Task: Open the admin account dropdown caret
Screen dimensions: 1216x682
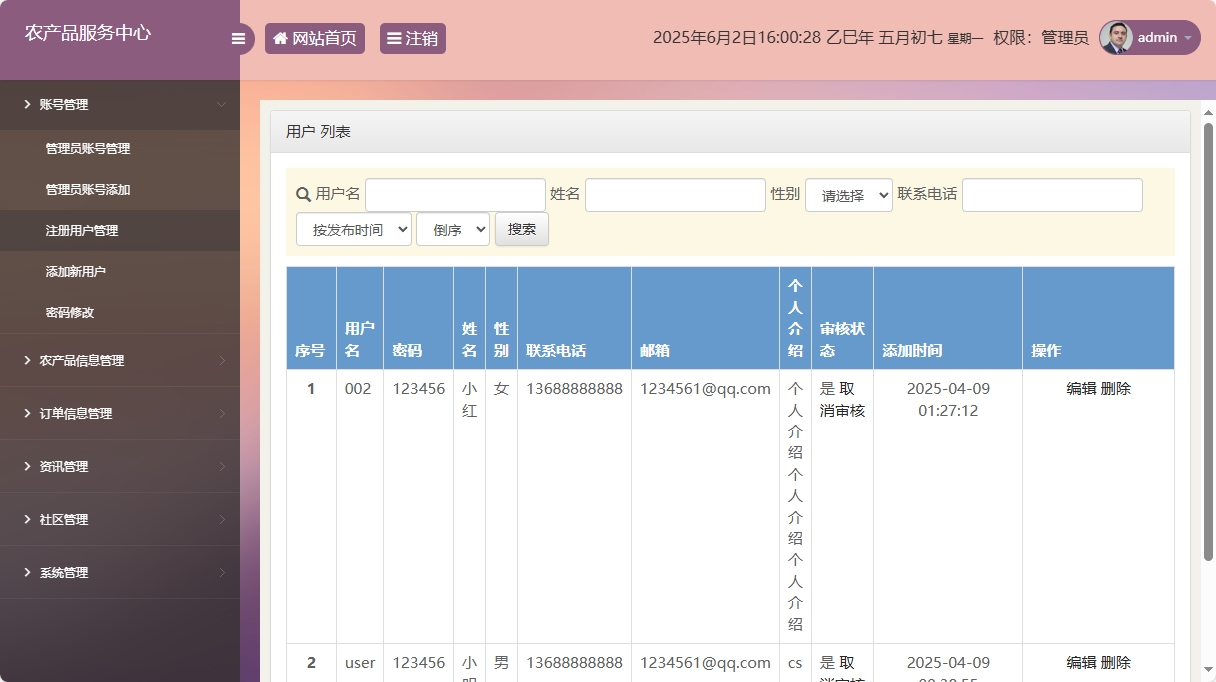Action: pos(1186,38)
